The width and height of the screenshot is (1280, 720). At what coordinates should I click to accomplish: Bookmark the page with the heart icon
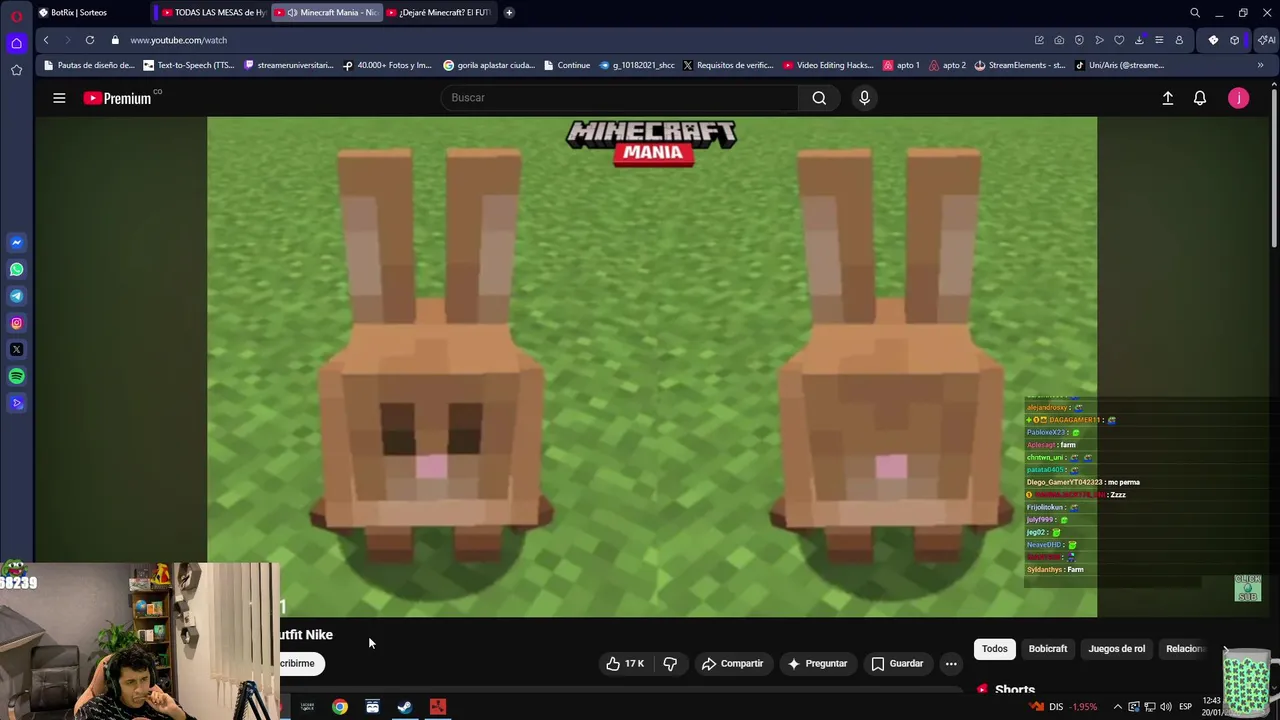click(x=1119, y=40)
